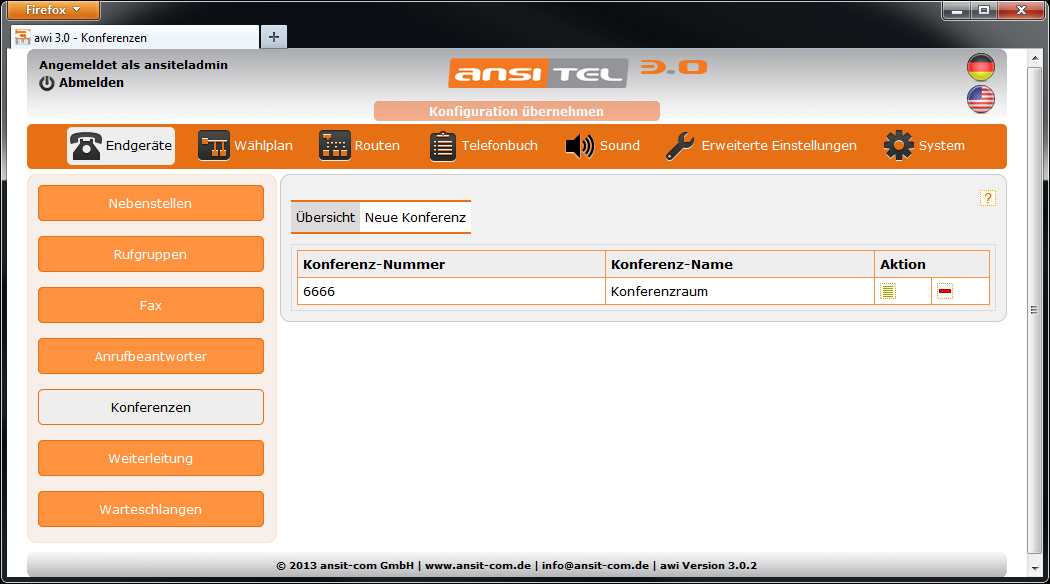This screenshot has height=584, width=1050.
Task: Open the help question mark icon
Action: pyautogui.click(x=987, y=198)
